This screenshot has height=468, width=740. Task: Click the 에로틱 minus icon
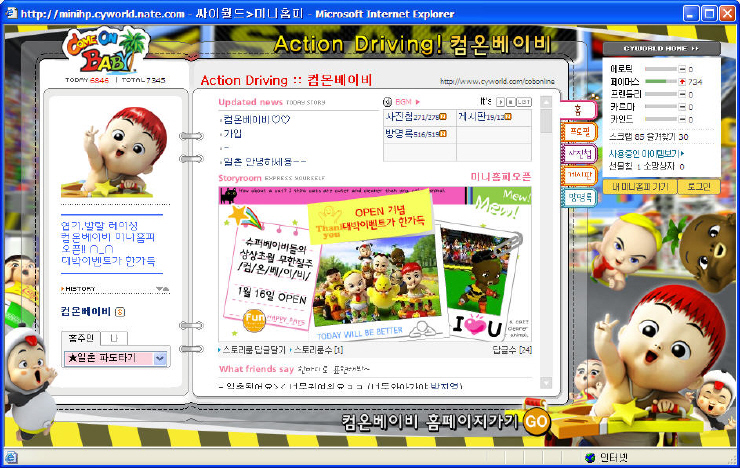pyautogui.click(x=682, y=69)
